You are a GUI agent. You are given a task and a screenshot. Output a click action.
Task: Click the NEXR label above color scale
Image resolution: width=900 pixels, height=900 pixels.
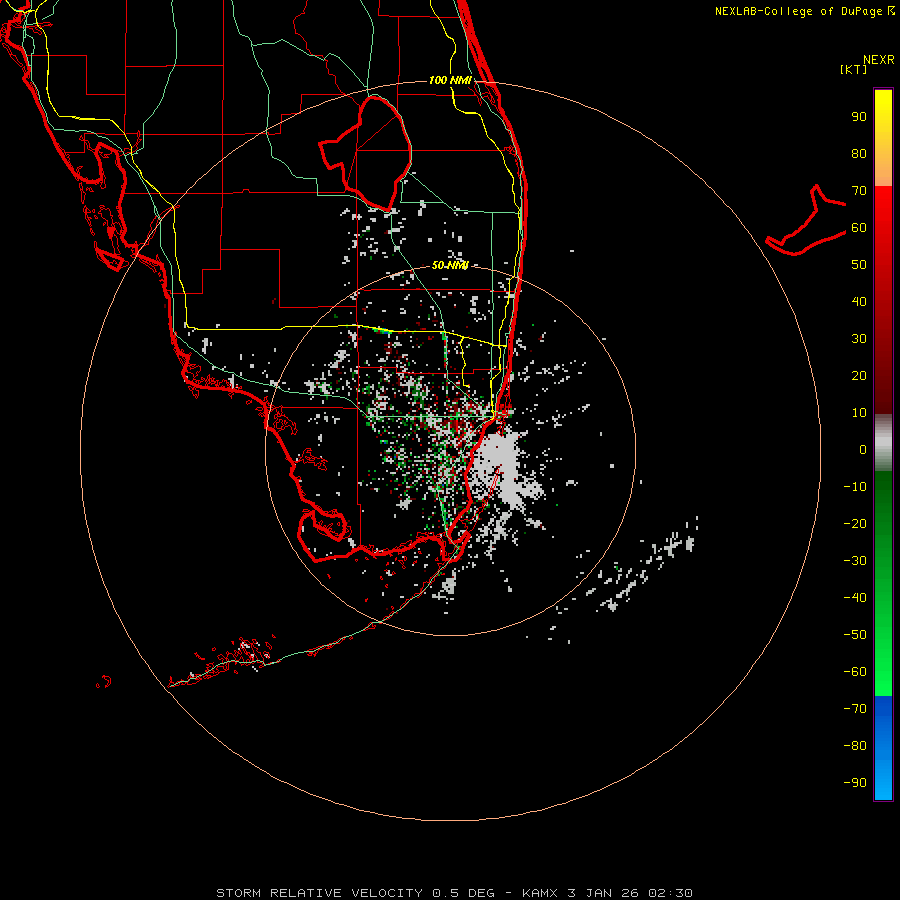tap(878, 60)
